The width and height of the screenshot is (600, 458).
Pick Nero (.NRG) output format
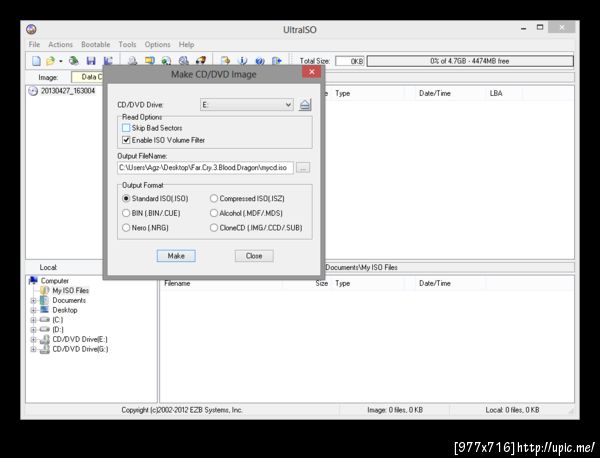click(x=126, y=228)
